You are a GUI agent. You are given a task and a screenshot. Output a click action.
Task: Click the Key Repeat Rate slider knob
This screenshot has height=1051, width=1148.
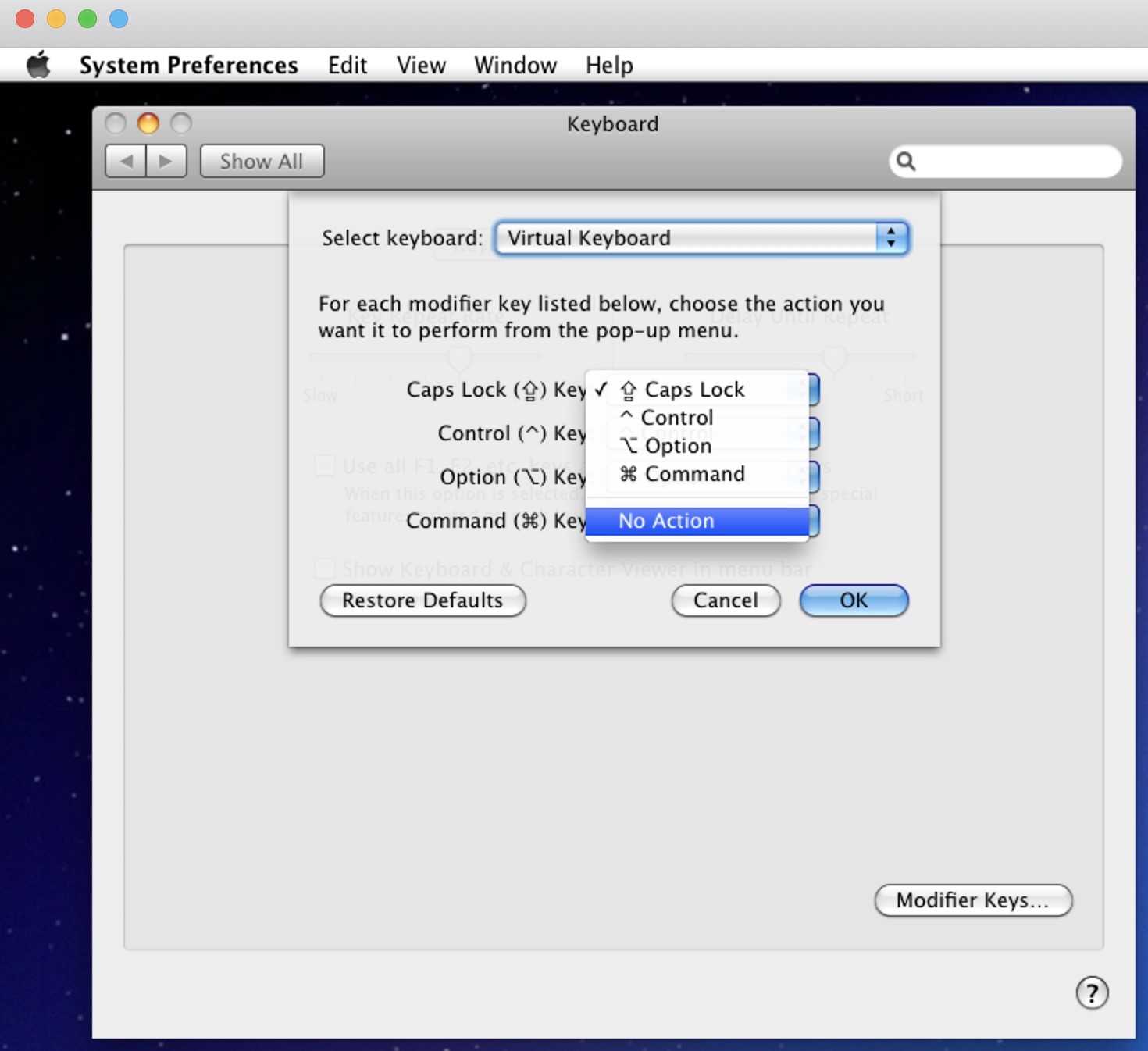tap(460, 358)
